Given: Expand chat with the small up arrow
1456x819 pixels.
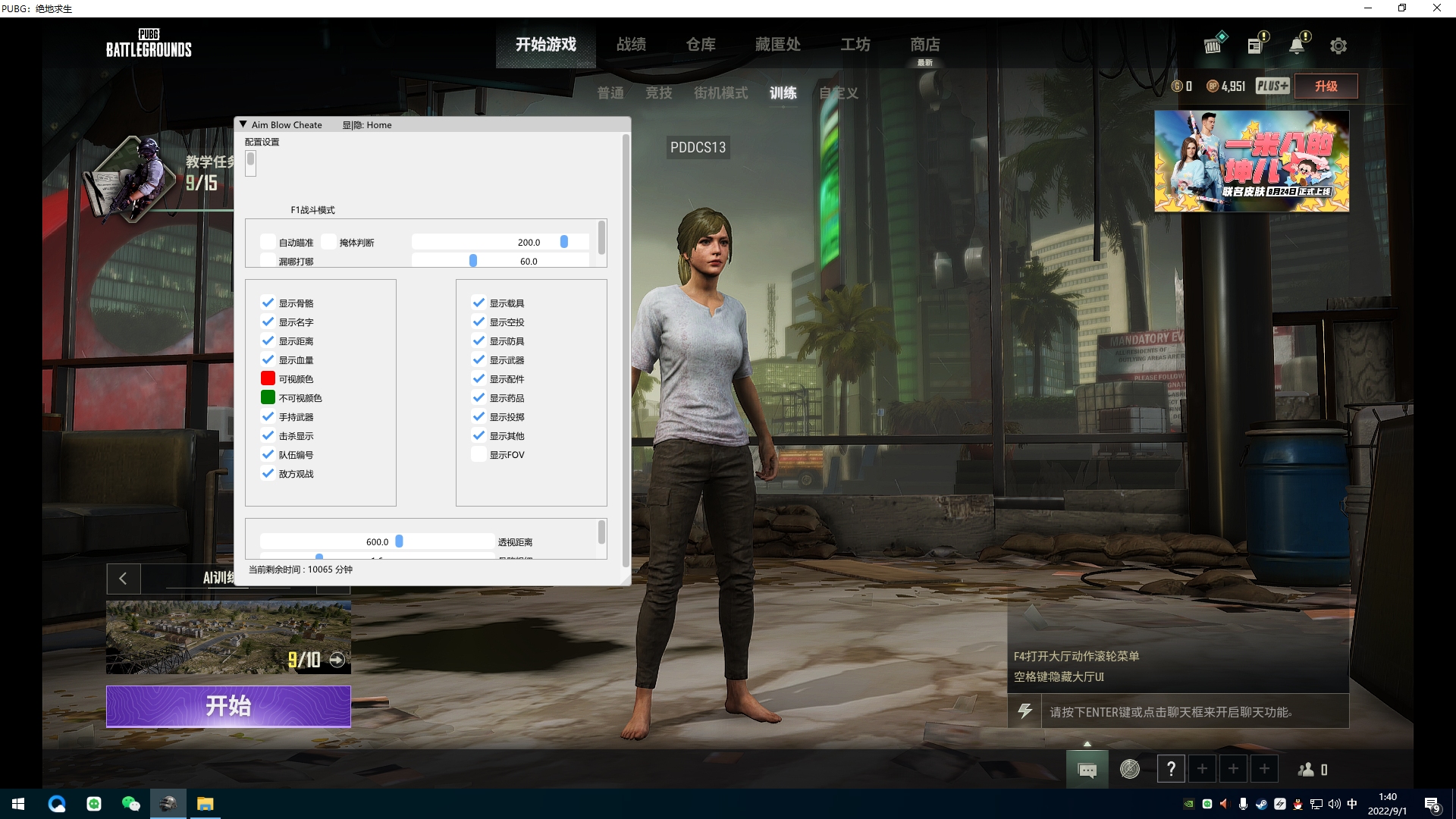Looking at the screenshot, I should click(x=1087, y=744).
